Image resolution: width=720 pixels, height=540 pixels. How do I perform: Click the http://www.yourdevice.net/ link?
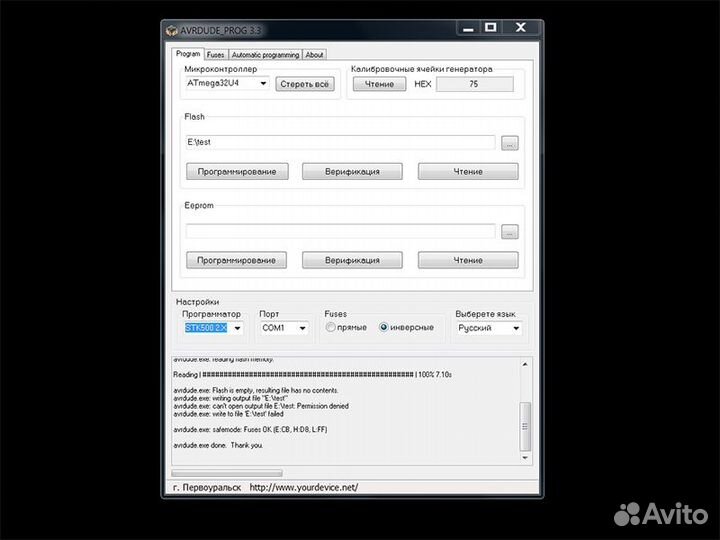pyautogui.click(x=304, y=488)
